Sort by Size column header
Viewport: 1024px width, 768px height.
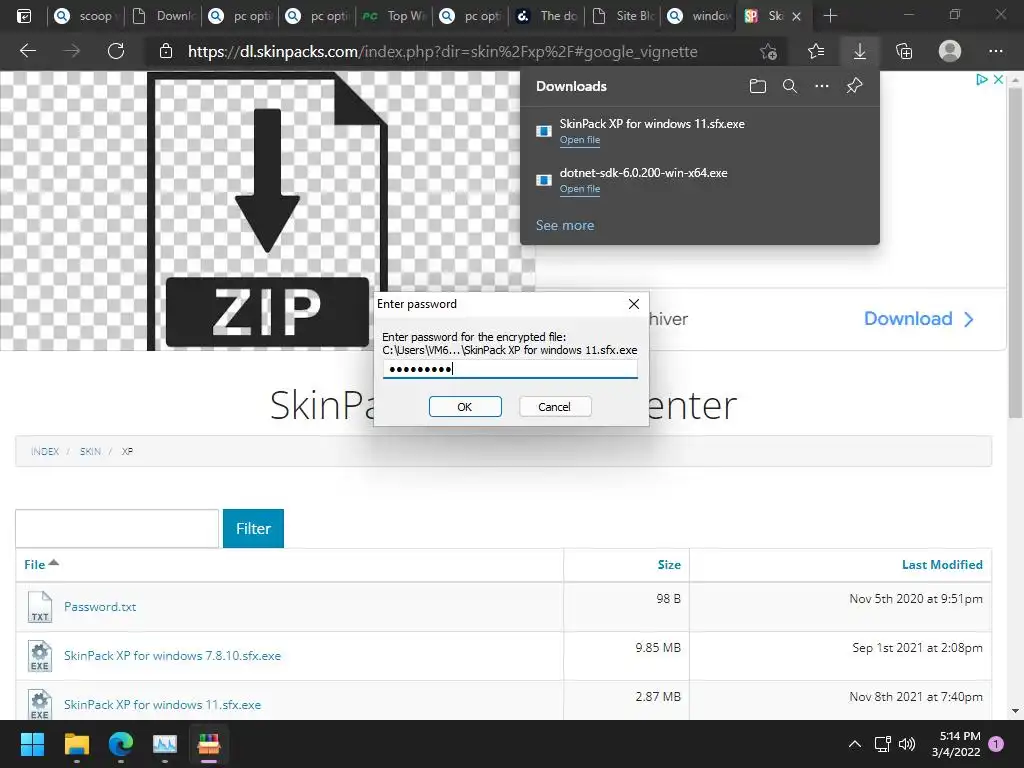coord(669,565)
